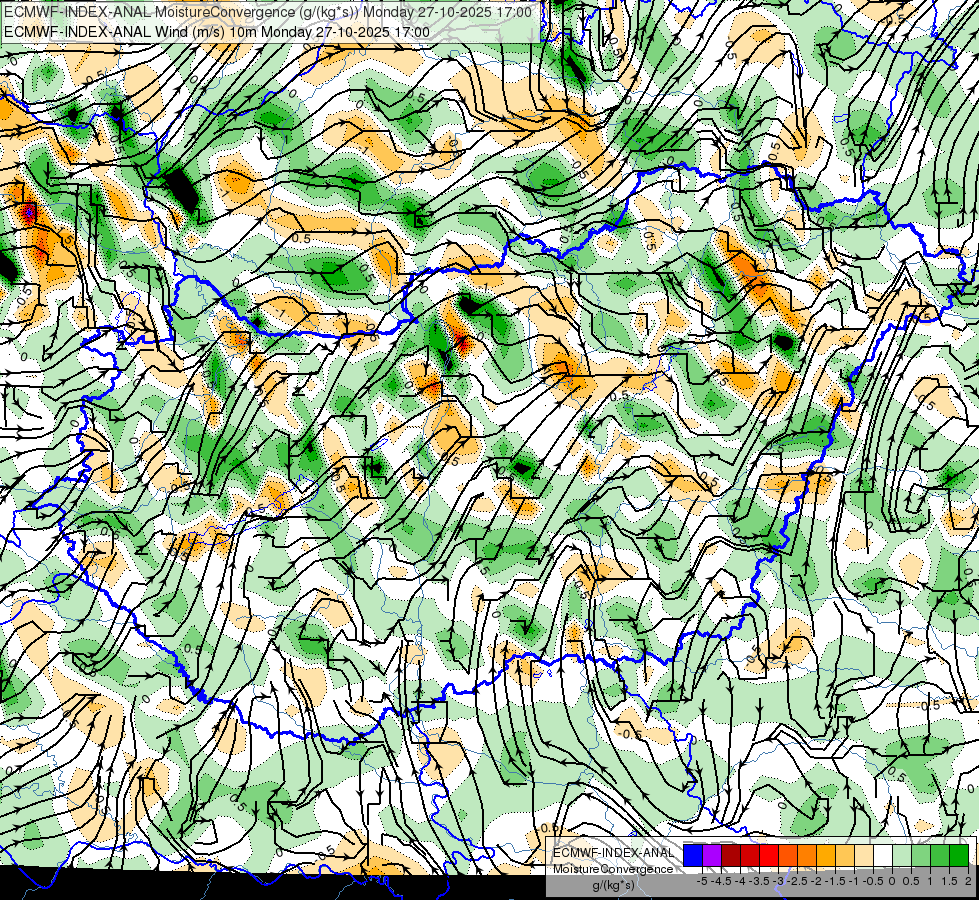
Task: Click the MoistureConvergence title line at top
Action: coord(268,12)
